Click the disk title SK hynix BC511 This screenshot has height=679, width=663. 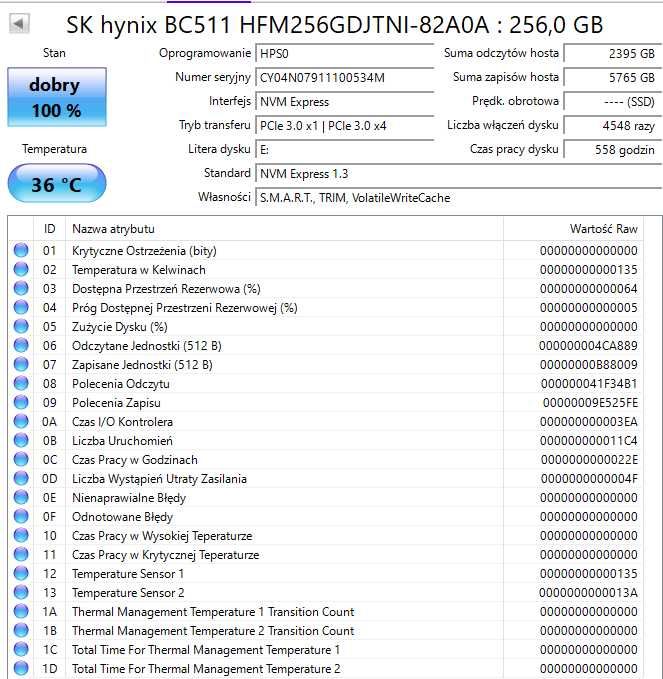point(334,25)
